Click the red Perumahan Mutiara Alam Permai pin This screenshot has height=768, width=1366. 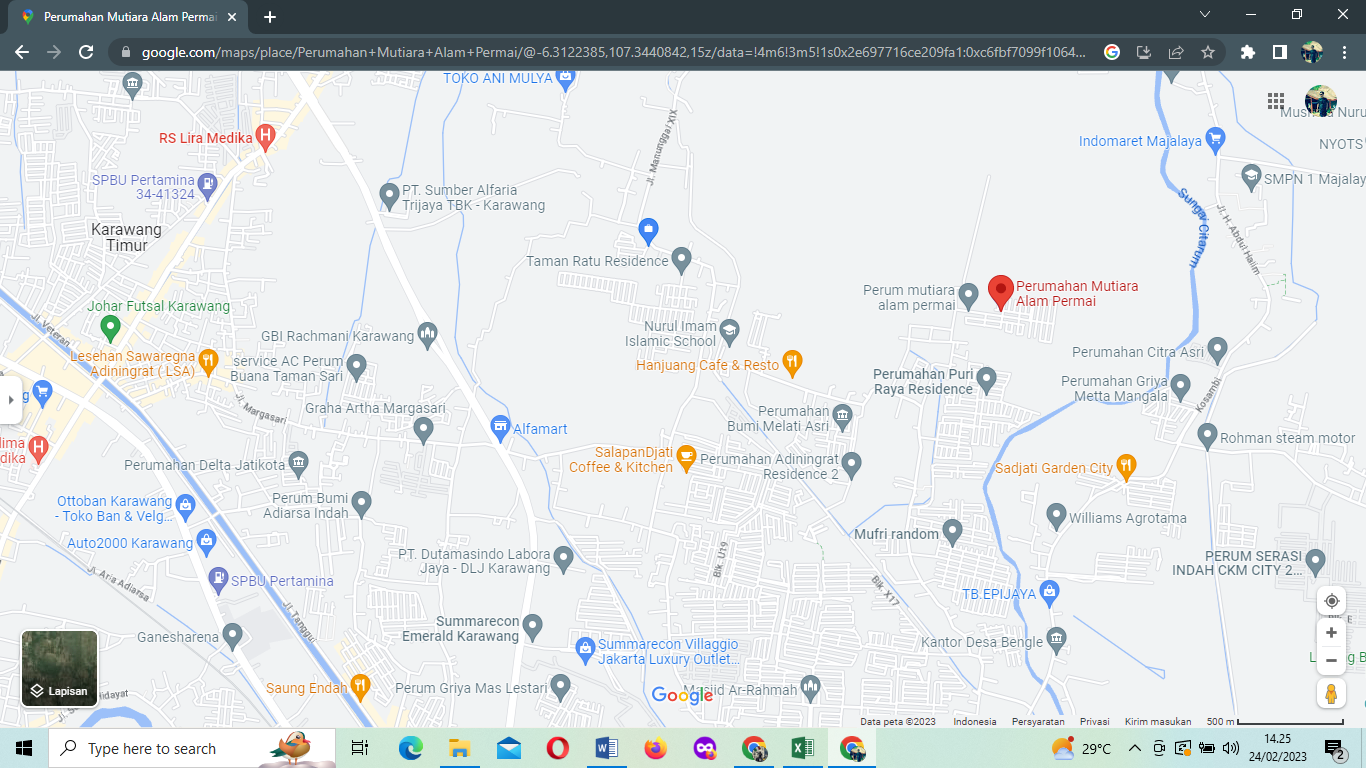point(1001,292)
